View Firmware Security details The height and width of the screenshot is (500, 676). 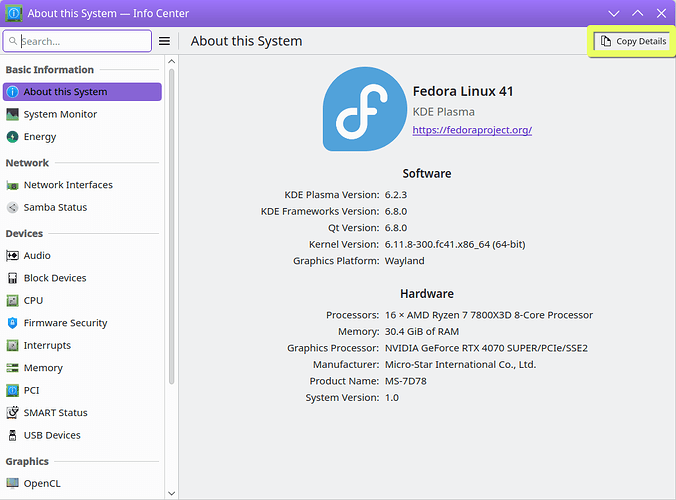(x=82, y=323)
